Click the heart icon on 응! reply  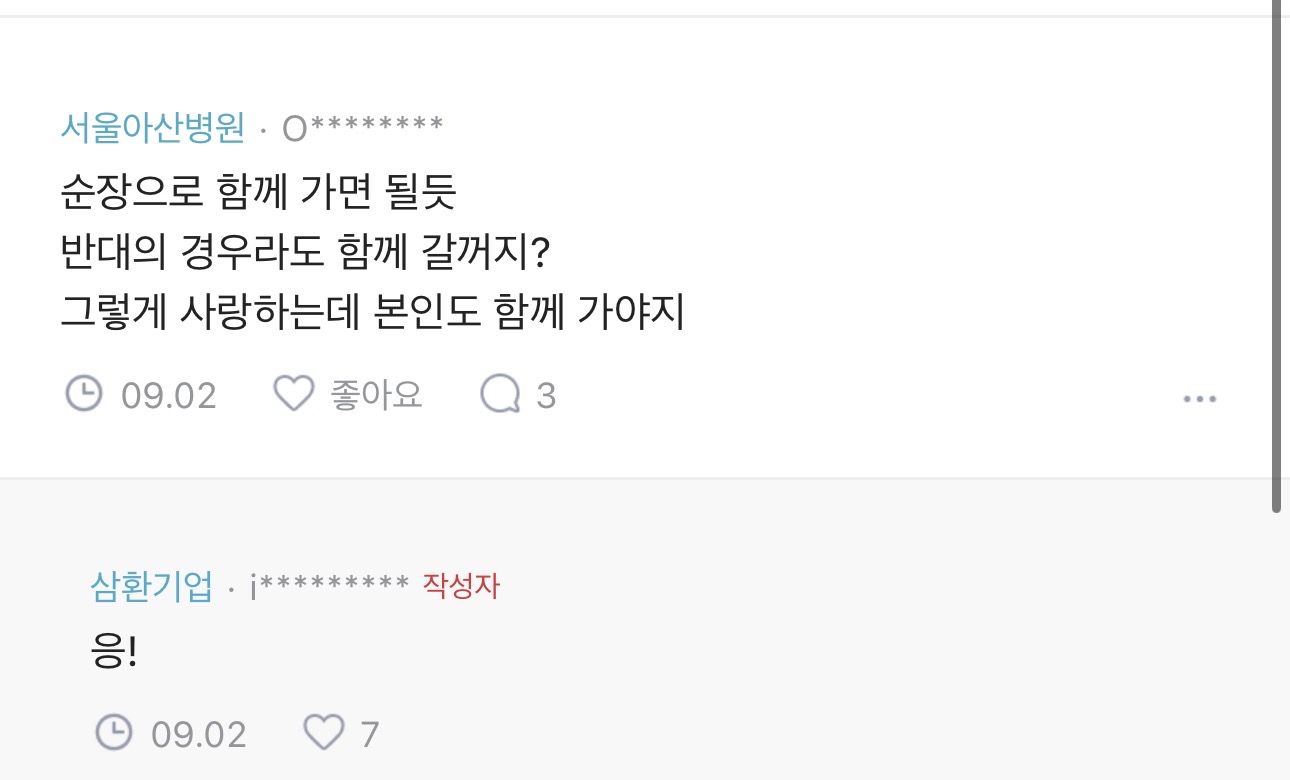click(324, 733)
